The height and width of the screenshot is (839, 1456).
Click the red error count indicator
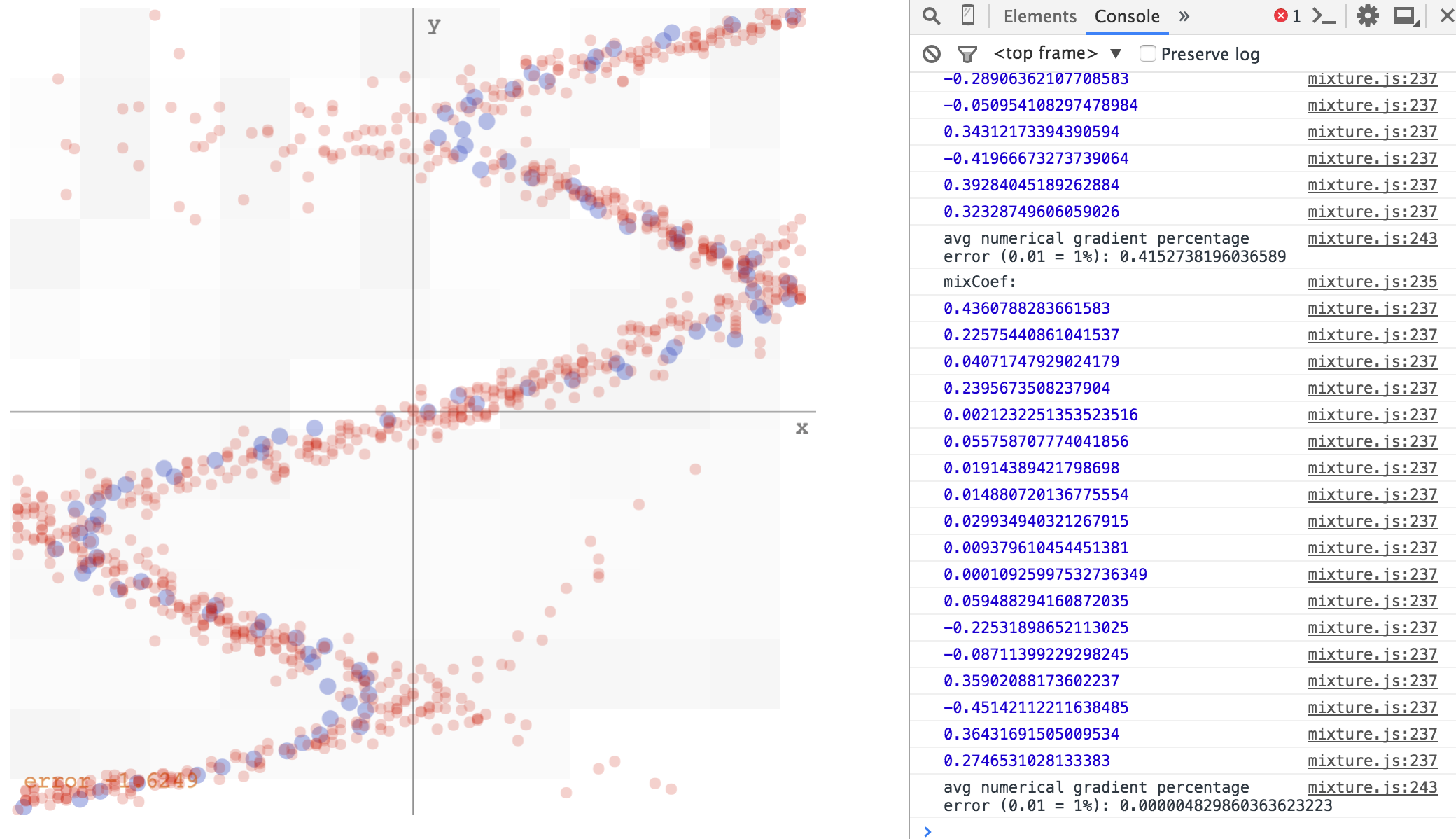pos(1287,15)
